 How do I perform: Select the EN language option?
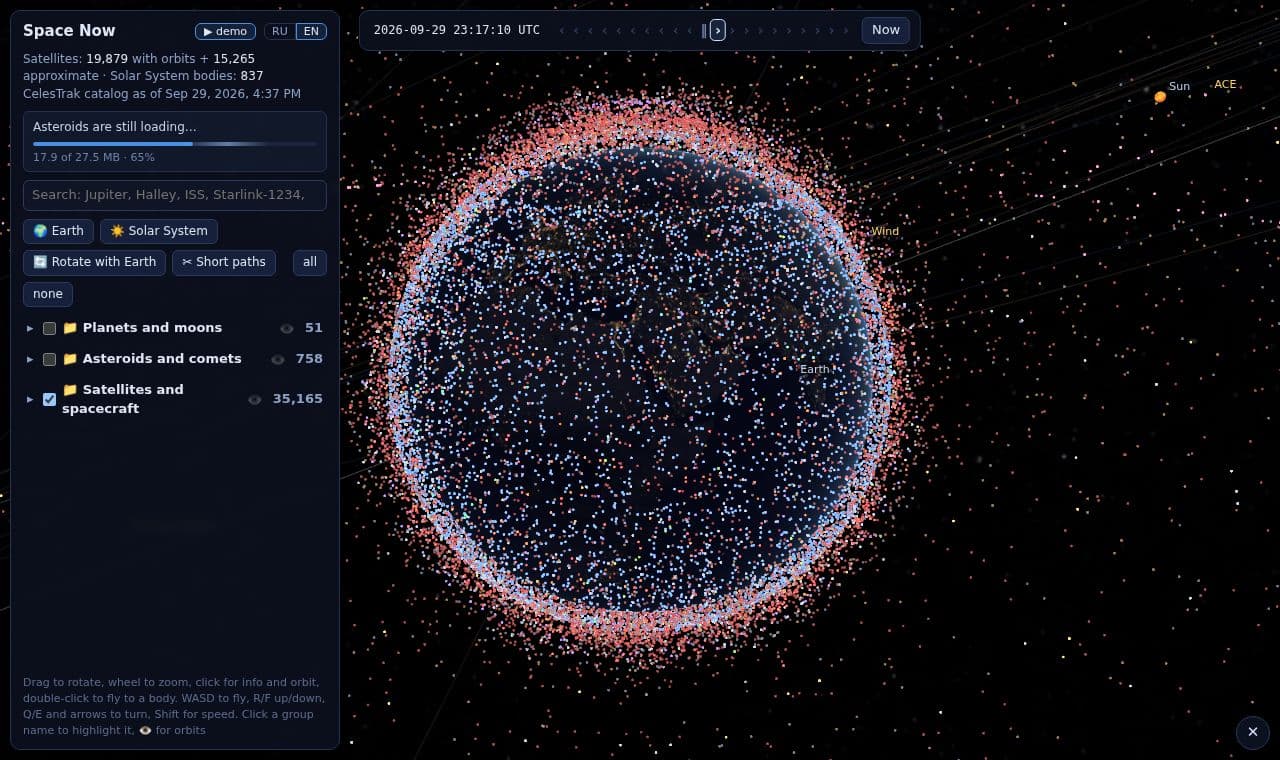tap(311, 31)
